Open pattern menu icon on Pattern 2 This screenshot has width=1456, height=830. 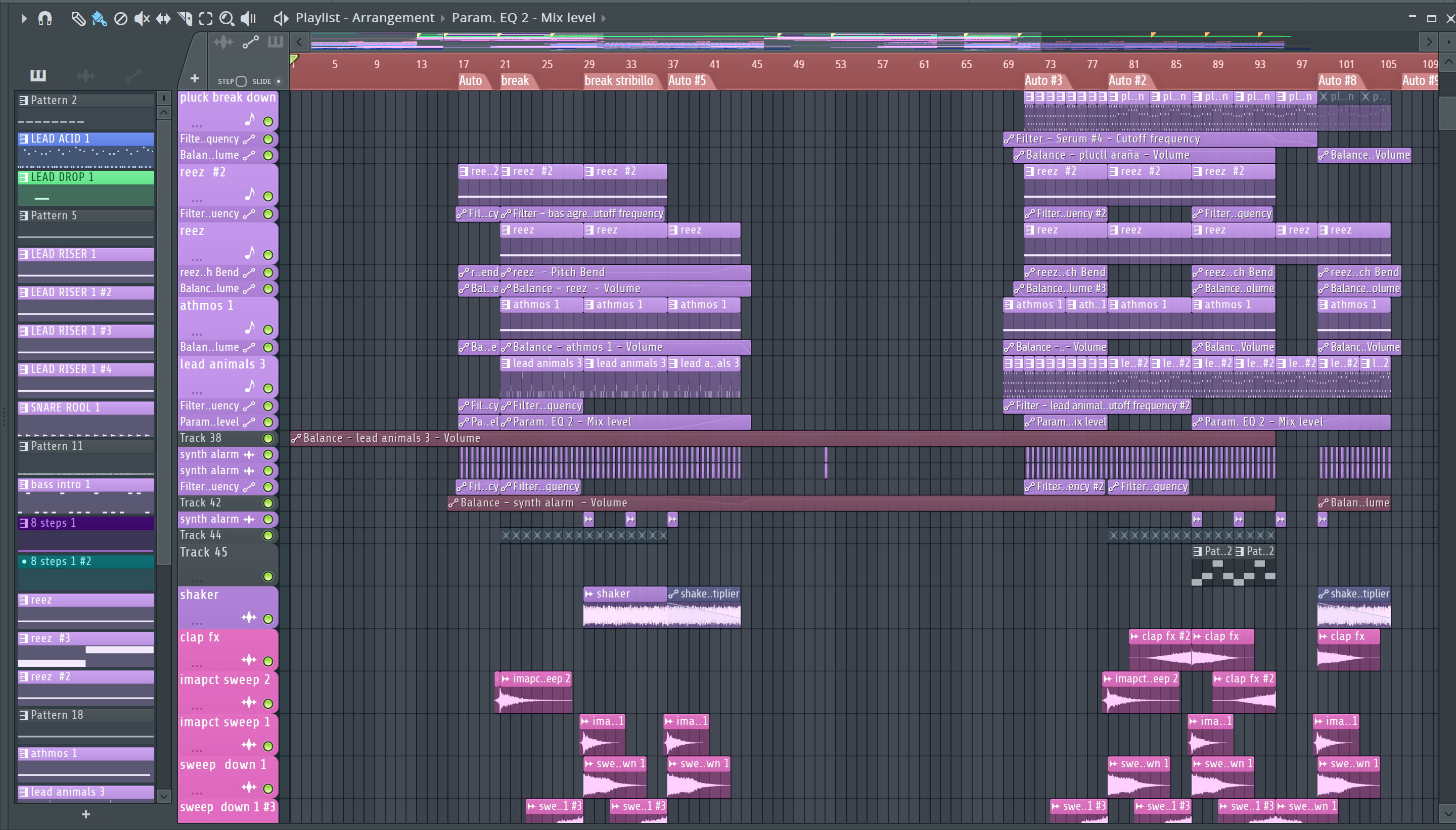[x=23, y=100]
